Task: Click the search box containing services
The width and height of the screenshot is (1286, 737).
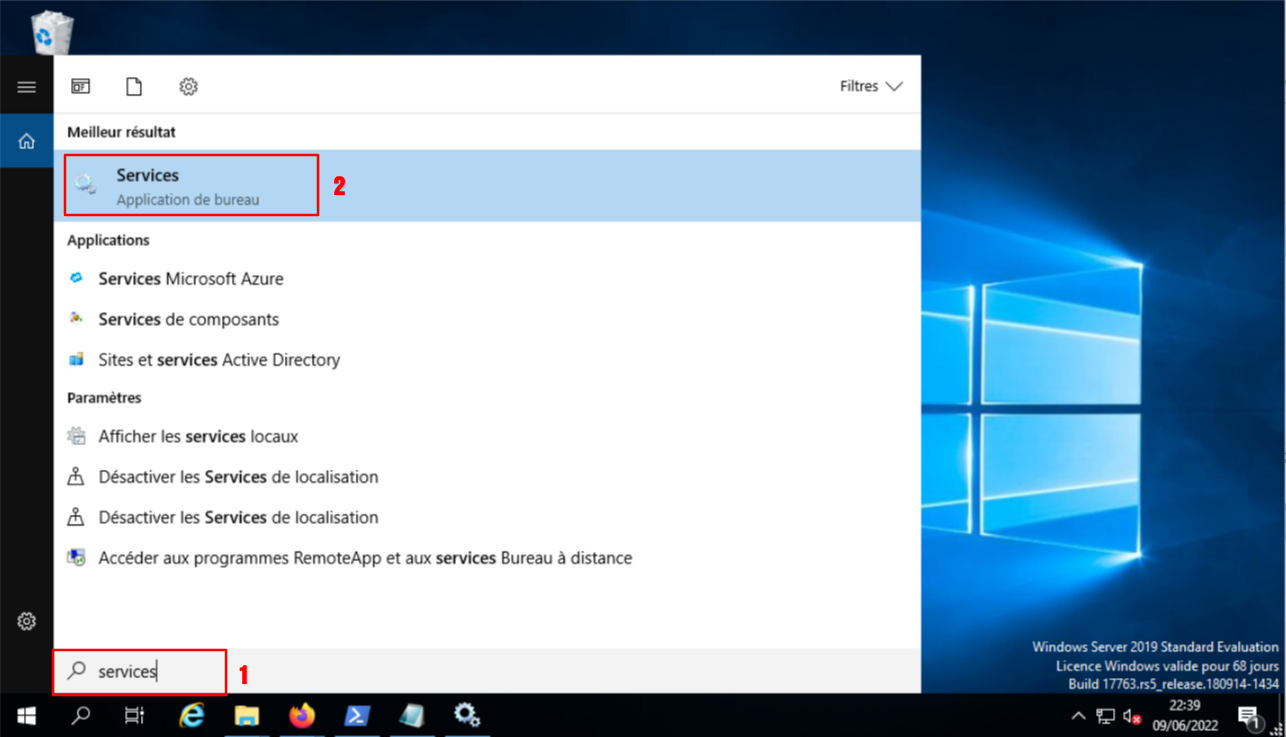Action: 140,672
